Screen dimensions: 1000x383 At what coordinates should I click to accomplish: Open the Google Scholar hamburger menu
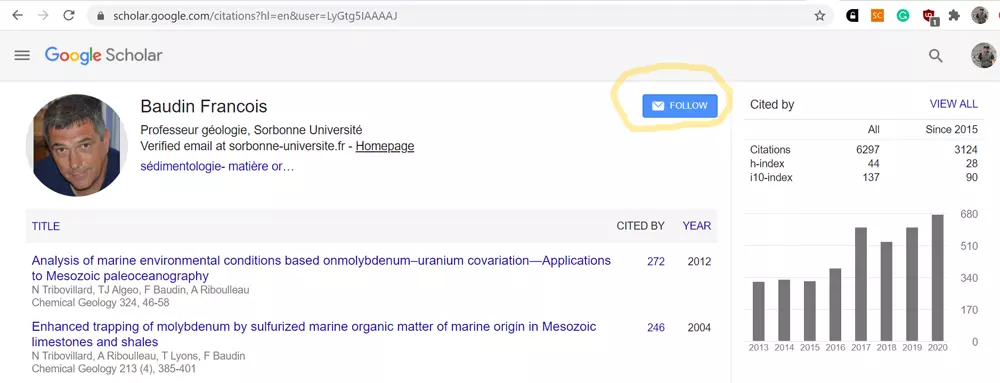[22, 55]
